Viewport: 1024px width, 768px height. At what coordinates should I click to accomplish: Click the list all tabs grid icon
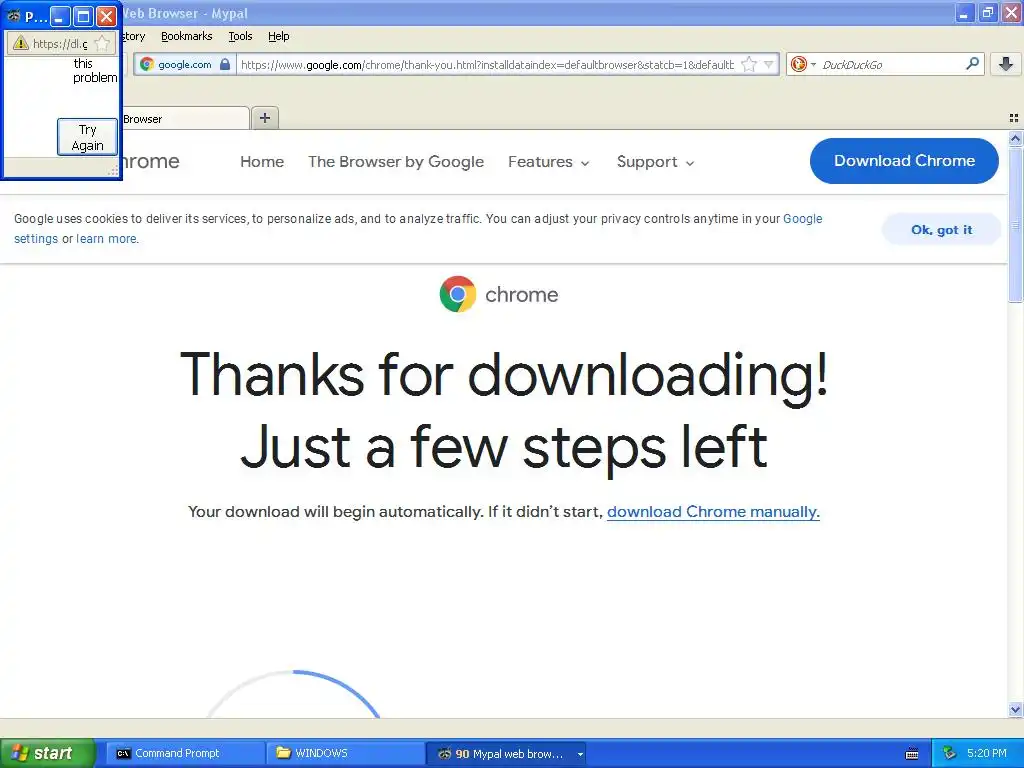point(1014,118)
